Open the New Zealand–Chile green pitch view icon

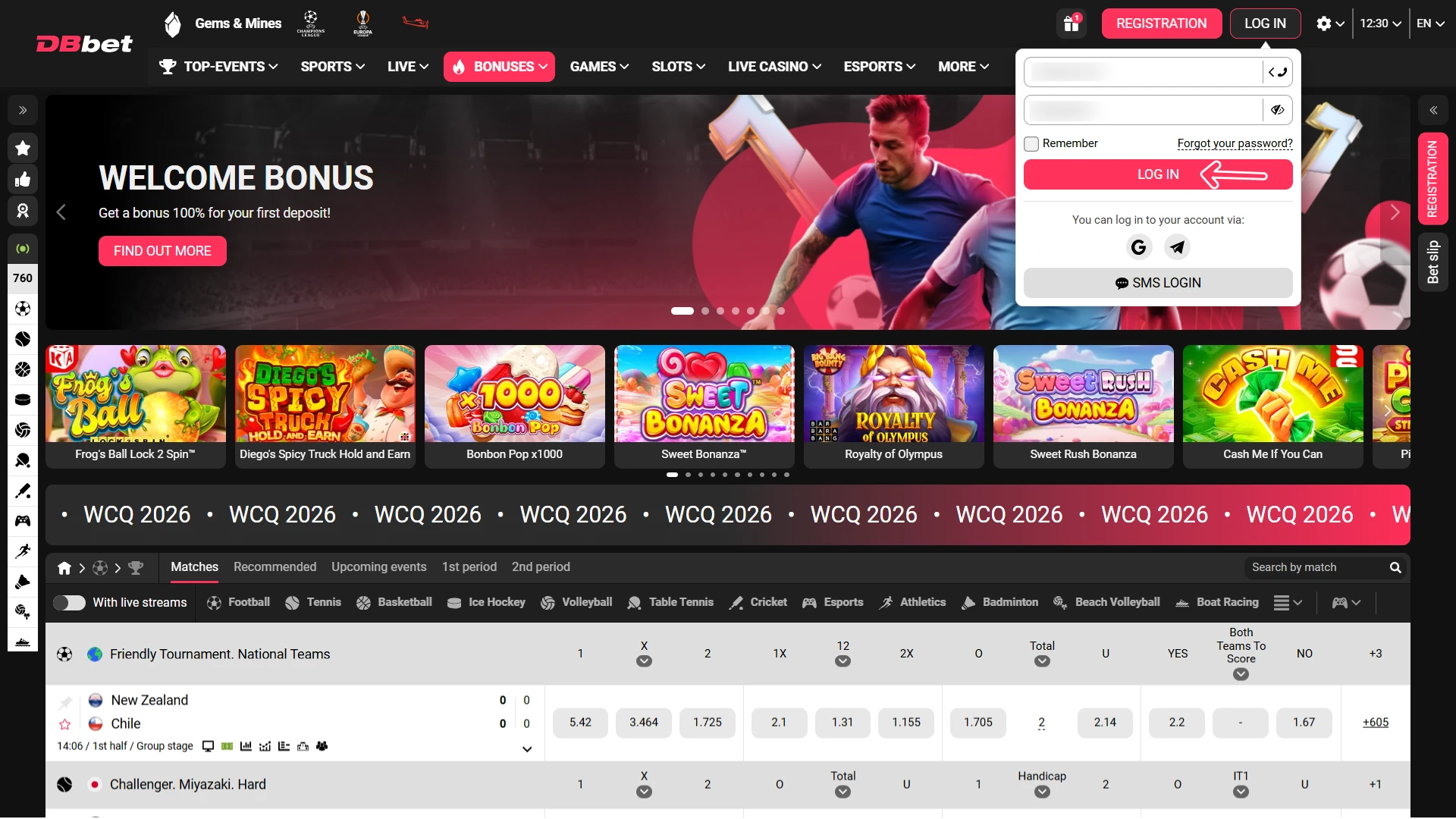pos(227,746)
